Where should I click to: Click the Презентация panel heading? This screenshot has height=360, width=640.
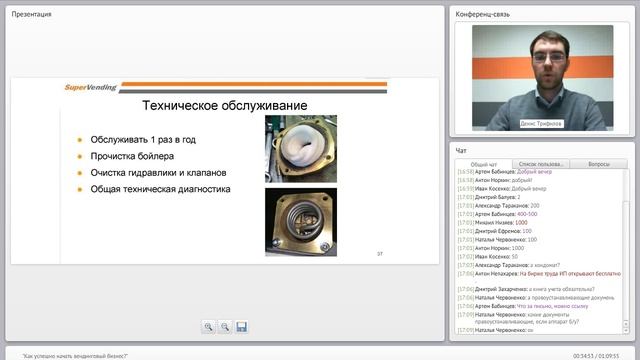(x=31, y=14)
